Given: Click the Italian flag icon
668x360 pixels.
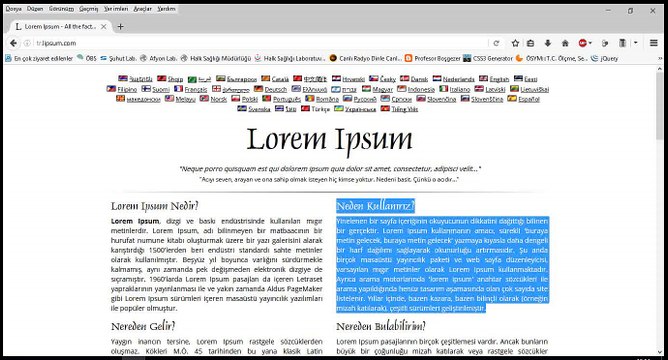Looking at the screenshot, I should [443, 89].
